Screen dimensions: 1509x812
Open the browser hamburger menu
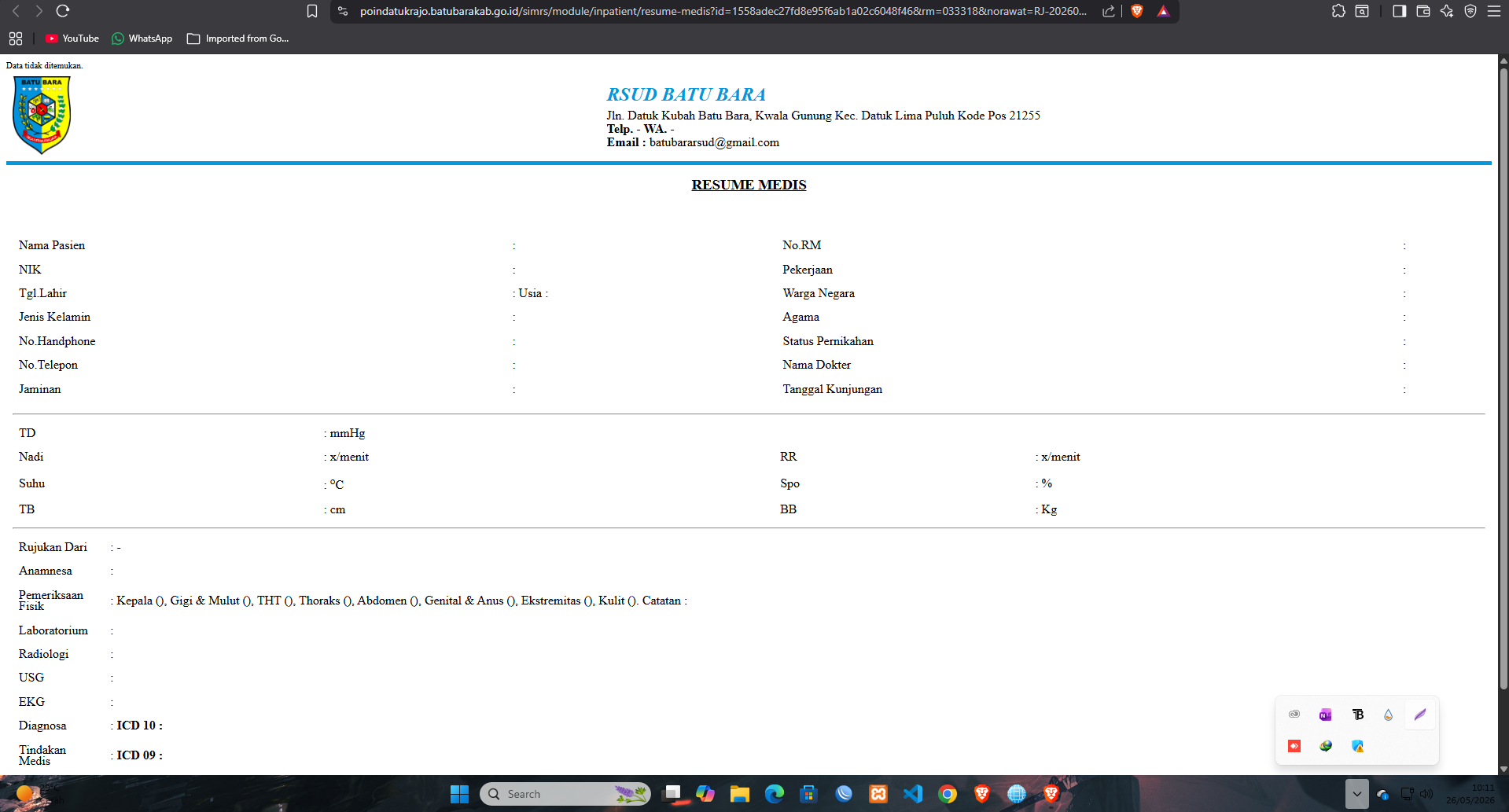pyautogui.click(x=1494, y=11)
